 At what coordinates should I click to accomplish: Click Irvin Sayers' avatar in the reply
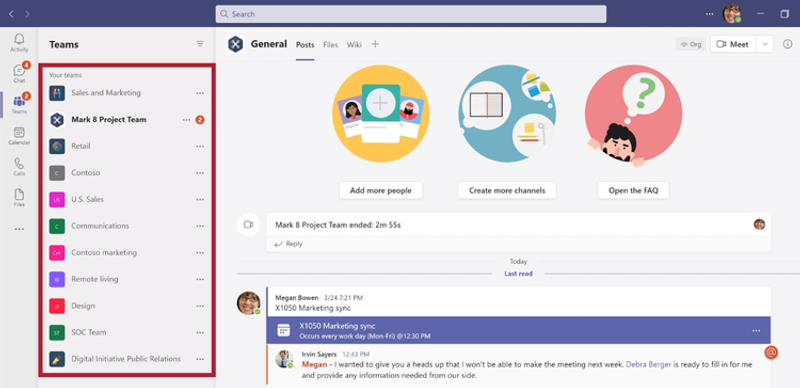[x=284, y=359]
